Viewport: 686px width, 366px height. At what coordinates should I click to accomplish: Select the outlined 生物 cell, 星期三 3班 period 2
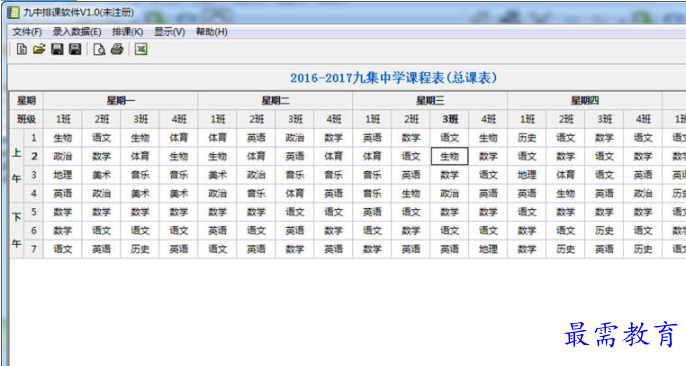click(x=450, y=156)
